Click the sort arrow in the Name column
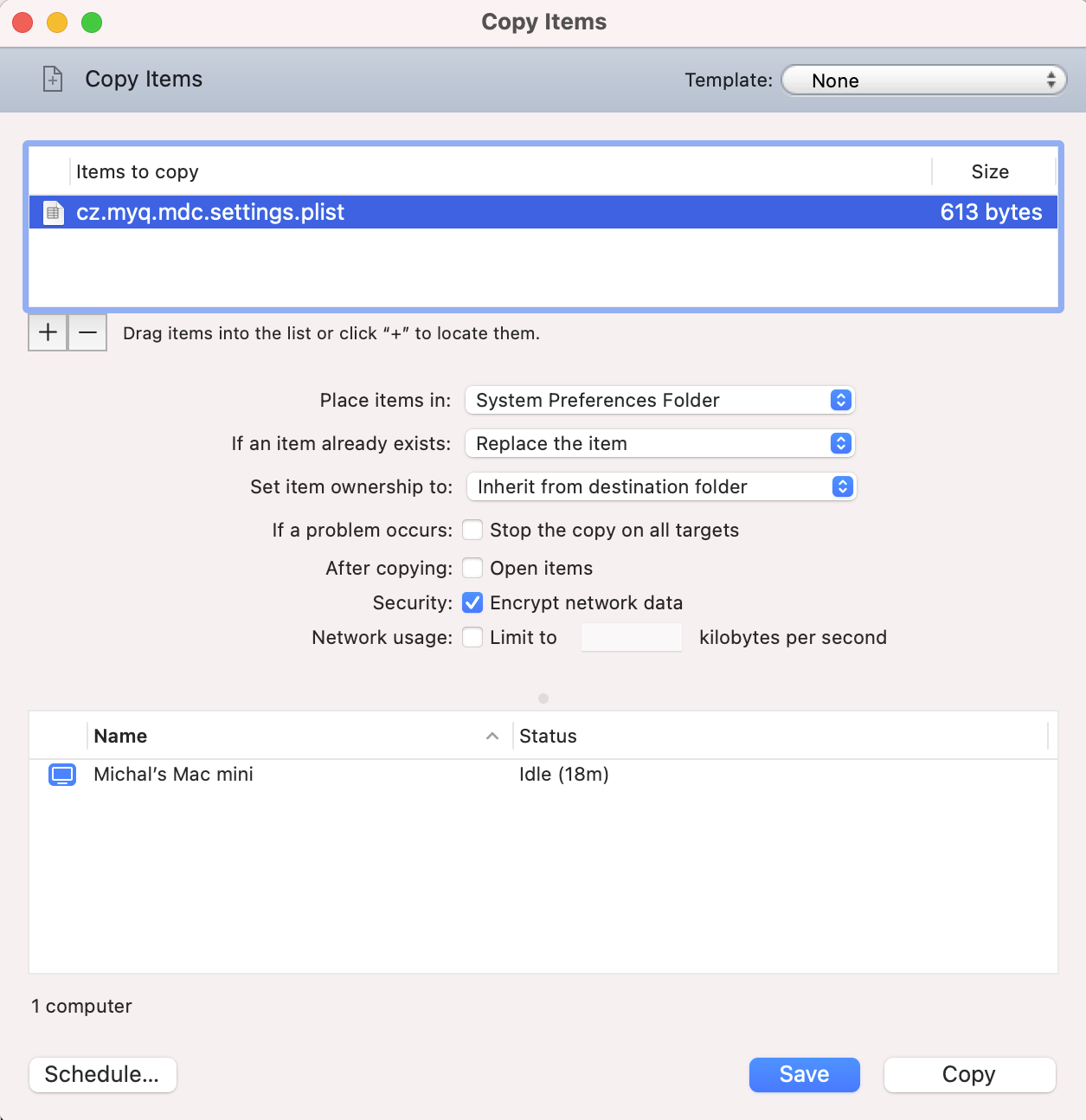The height and width of the screenshot is (1120, 1086). click(x=492, y=736)
